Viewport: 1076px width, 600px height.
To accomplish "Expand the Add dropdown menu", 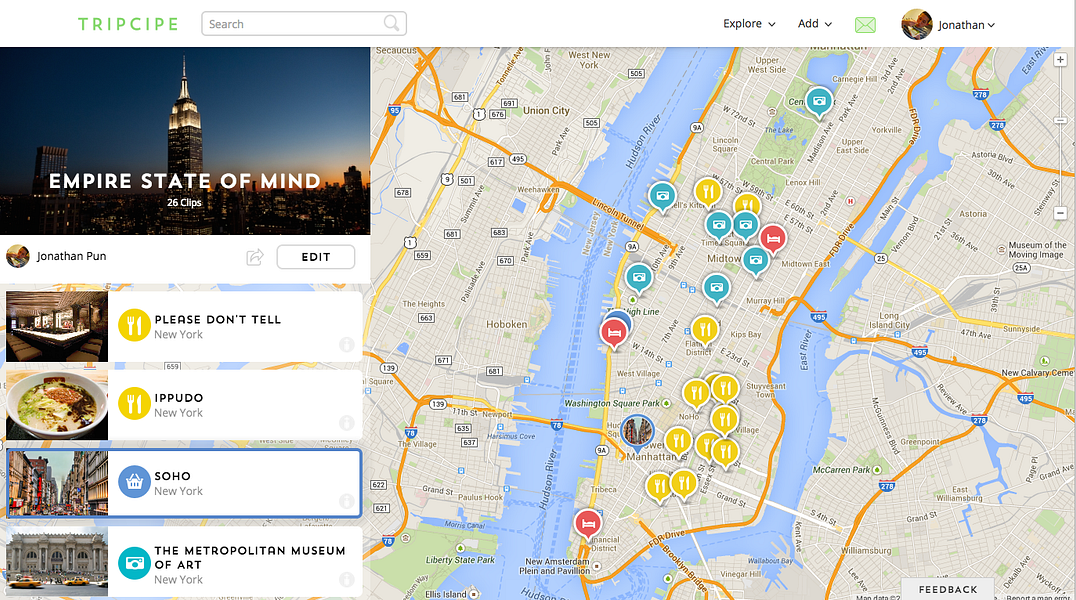I will coord(815,23).
